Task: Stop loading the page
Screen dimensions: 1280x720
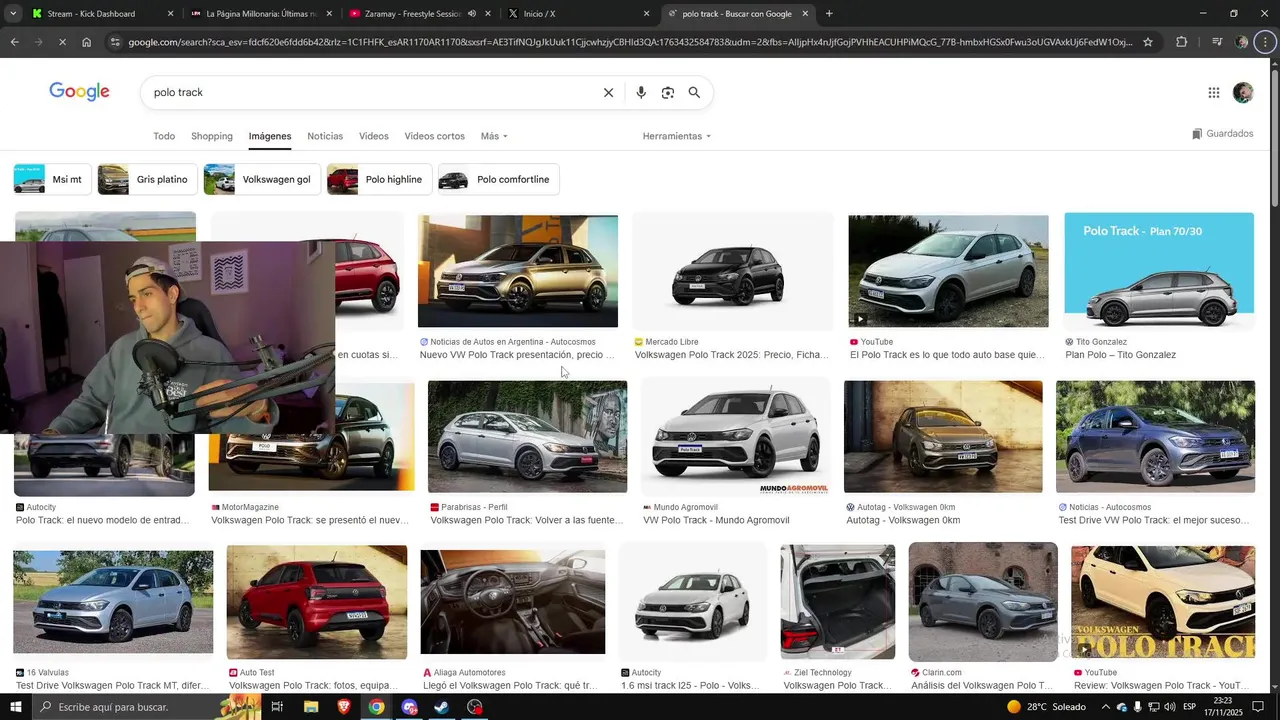Action: [x=62, y=42]
